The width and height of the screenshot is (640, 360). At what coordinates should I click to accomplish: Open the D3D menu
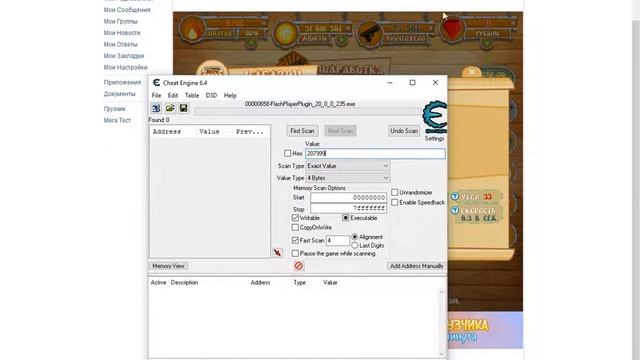pos(211,96)
